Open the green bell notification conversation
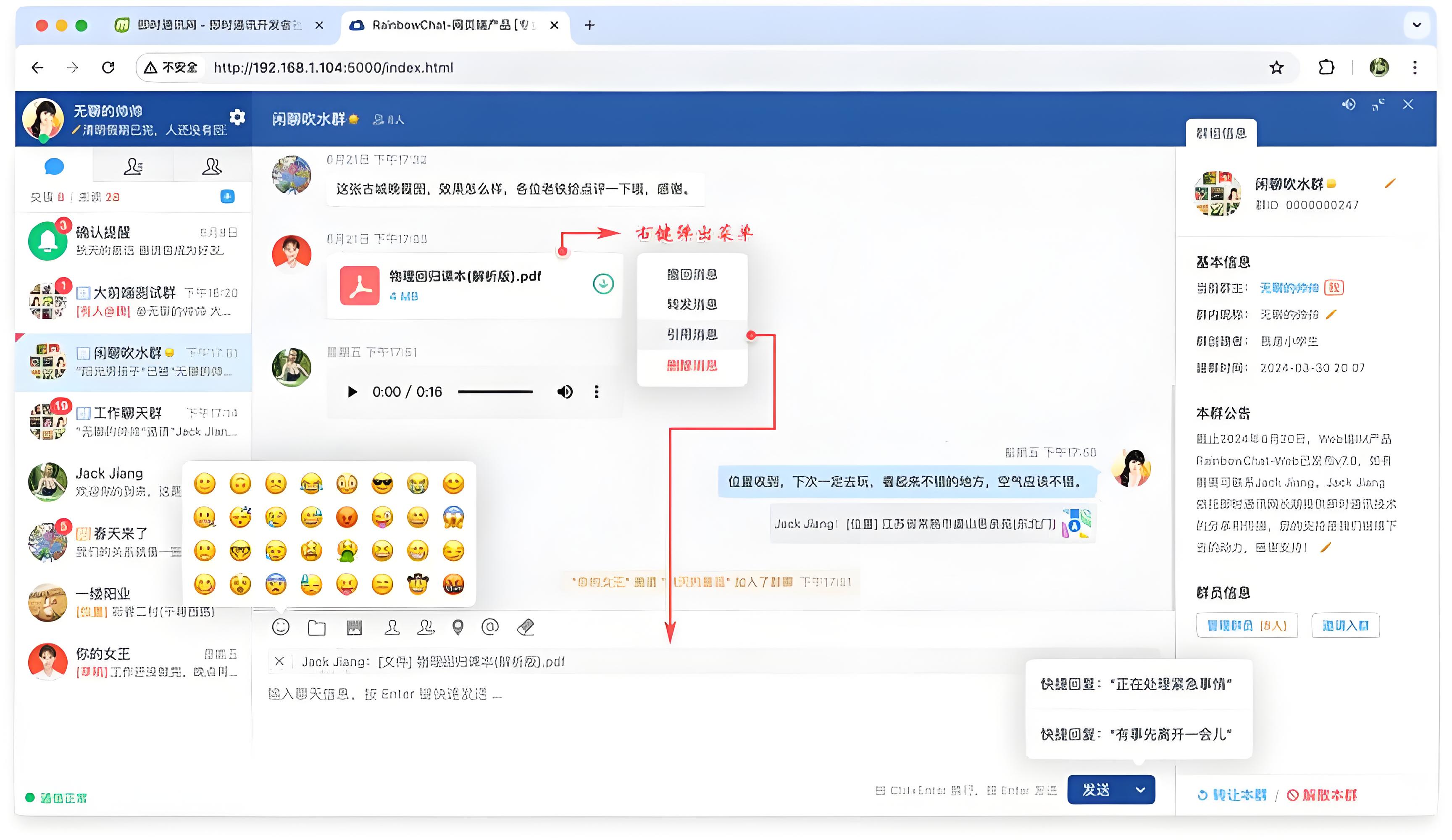This screenshot has width=1452, height=840. (x=134, y=241)
